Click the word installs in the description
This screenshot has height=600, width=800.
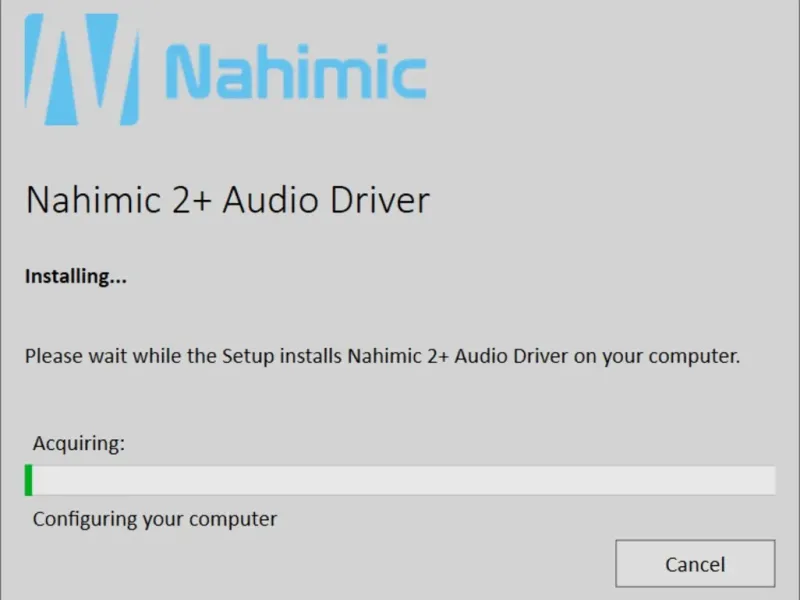click(x=308, y=355)
